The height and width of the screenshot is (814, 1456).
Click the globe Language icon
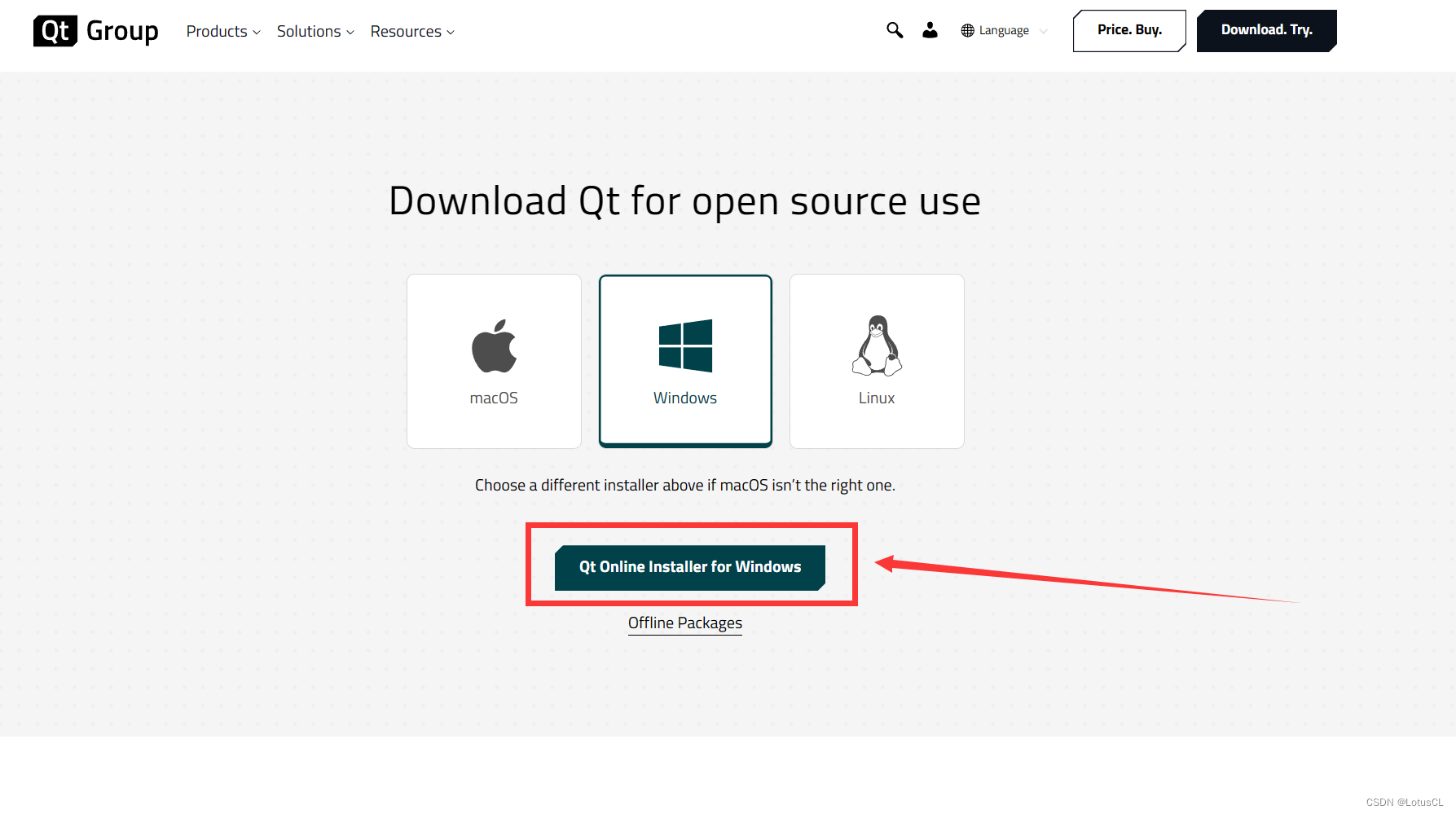(x=967, y=30)
